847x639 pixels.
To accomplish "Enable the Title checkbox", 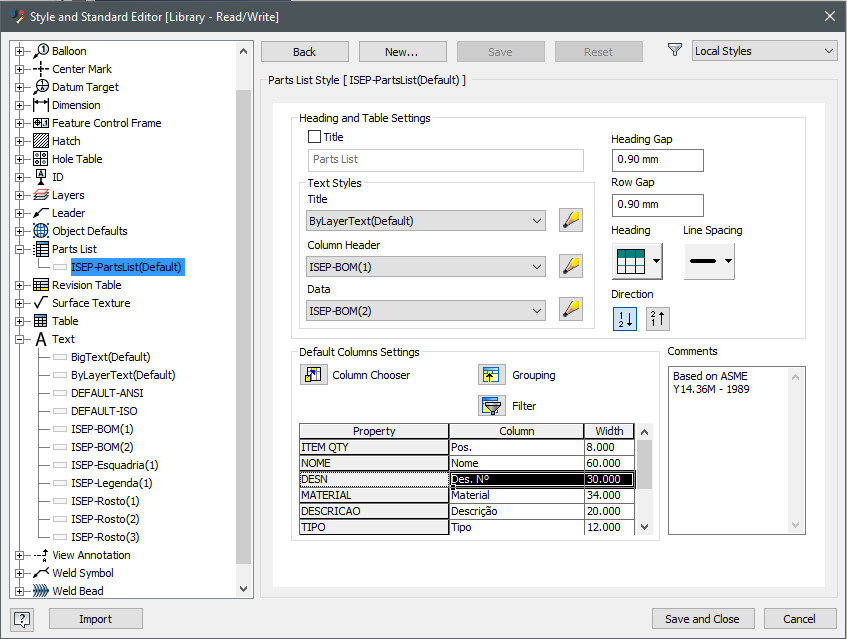I will coord(314,137).
